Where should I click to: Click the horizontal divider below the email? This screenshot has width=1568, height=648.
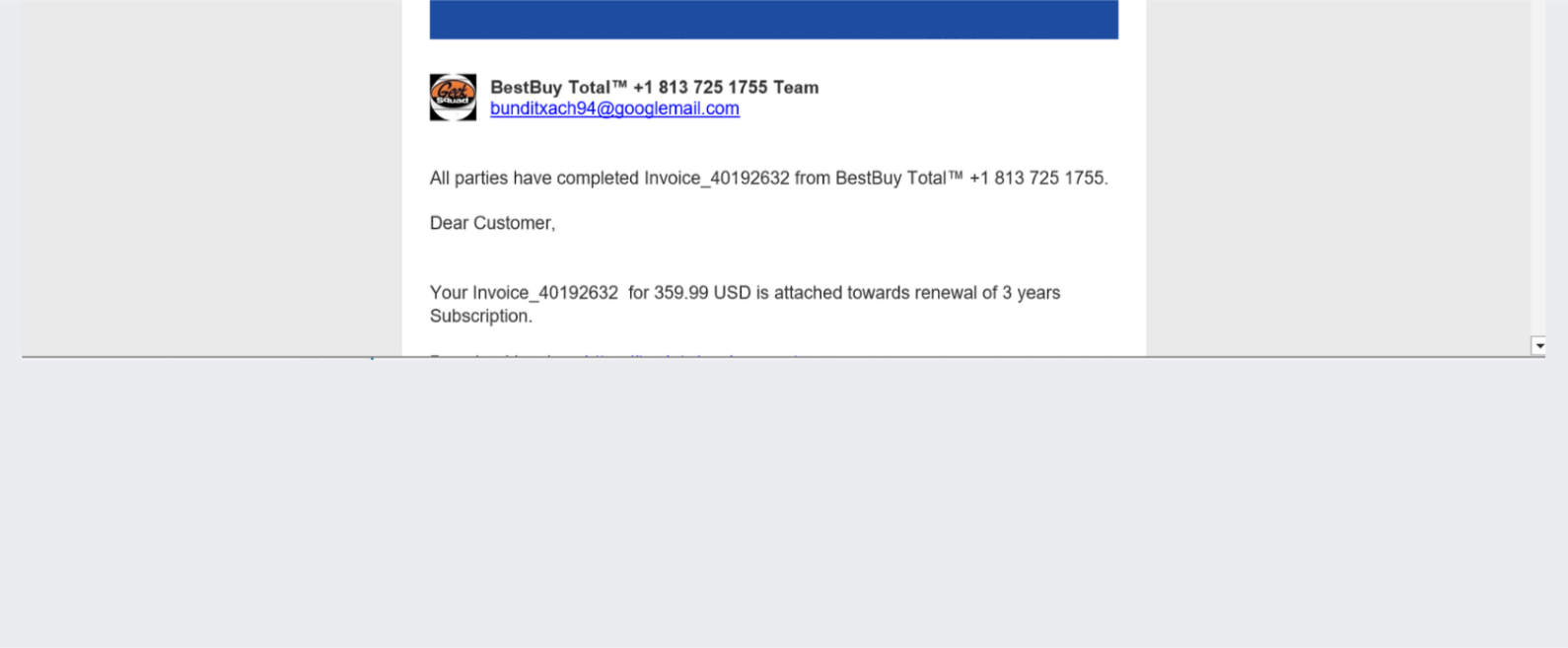(784, 357)
